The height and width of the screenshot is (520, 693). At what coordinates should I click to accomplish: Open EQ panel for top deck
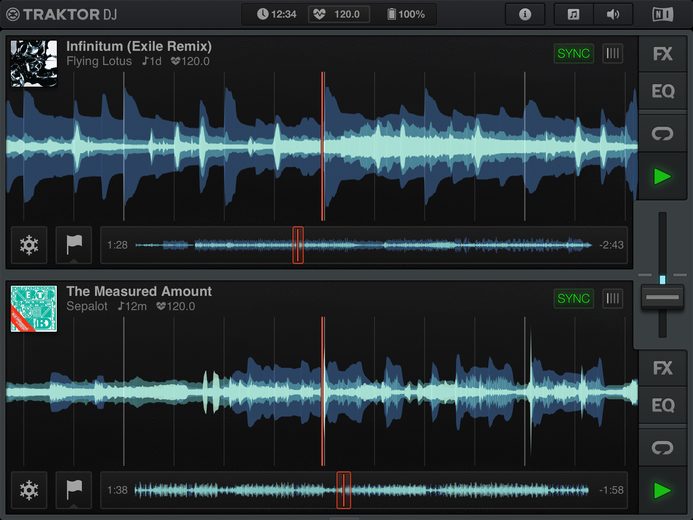[663, 91]
